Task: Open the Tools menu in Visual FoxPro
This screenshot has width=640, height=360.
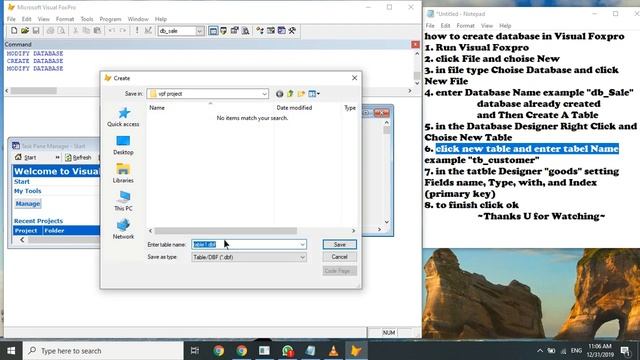Action: (x=87, y=19)
